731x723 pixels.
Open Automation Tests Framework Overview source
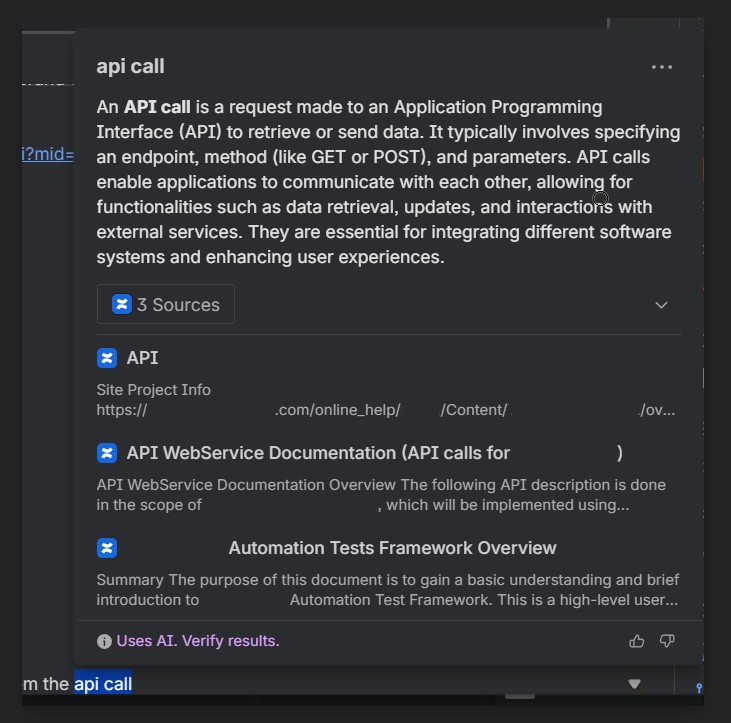pos(392,548)
